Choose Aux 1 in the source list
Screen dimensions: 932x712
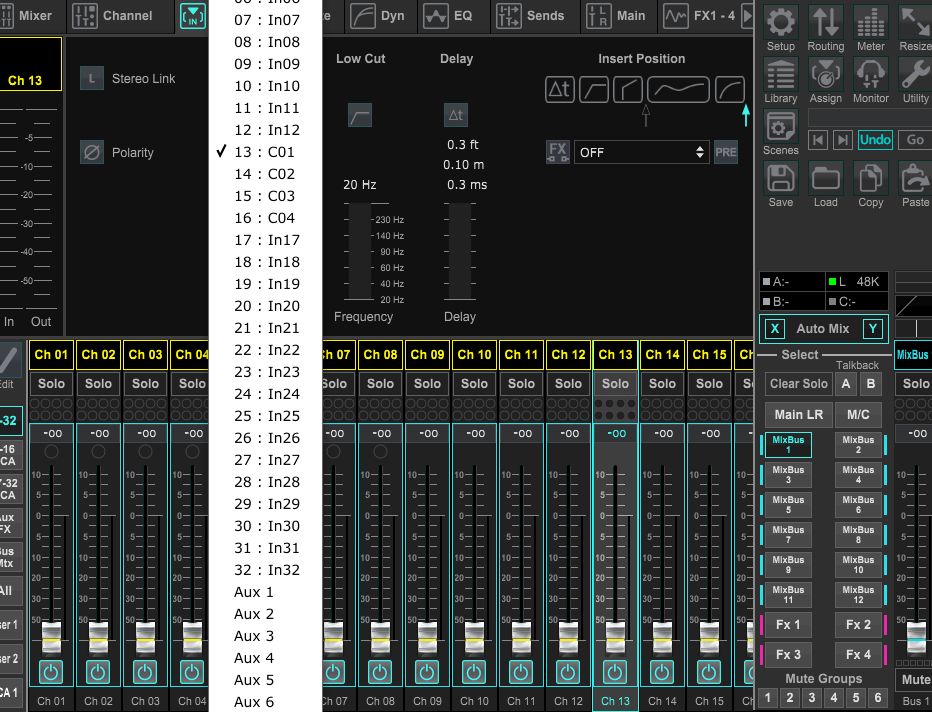254,592
